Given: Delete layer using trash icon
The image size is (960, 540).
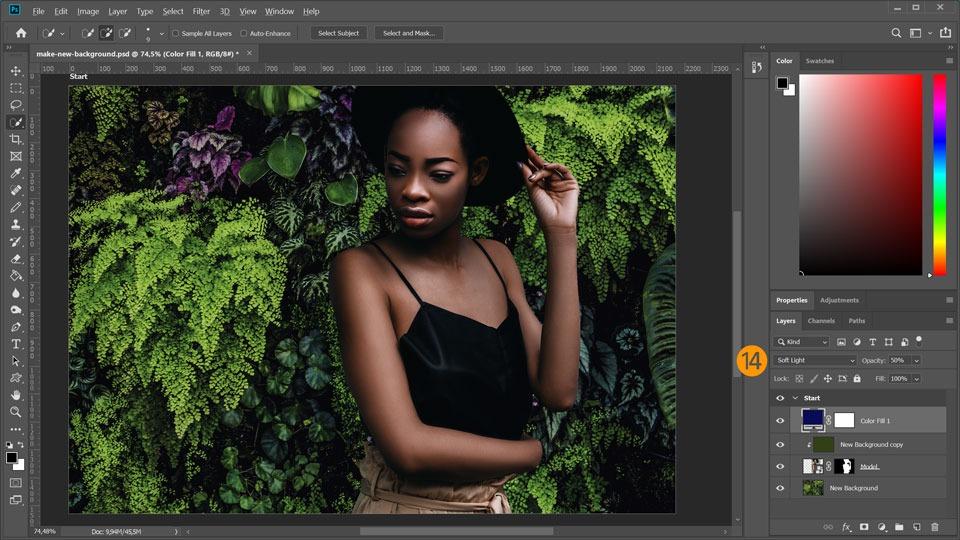Looking at the screenshot, I should tap(934, 526).
